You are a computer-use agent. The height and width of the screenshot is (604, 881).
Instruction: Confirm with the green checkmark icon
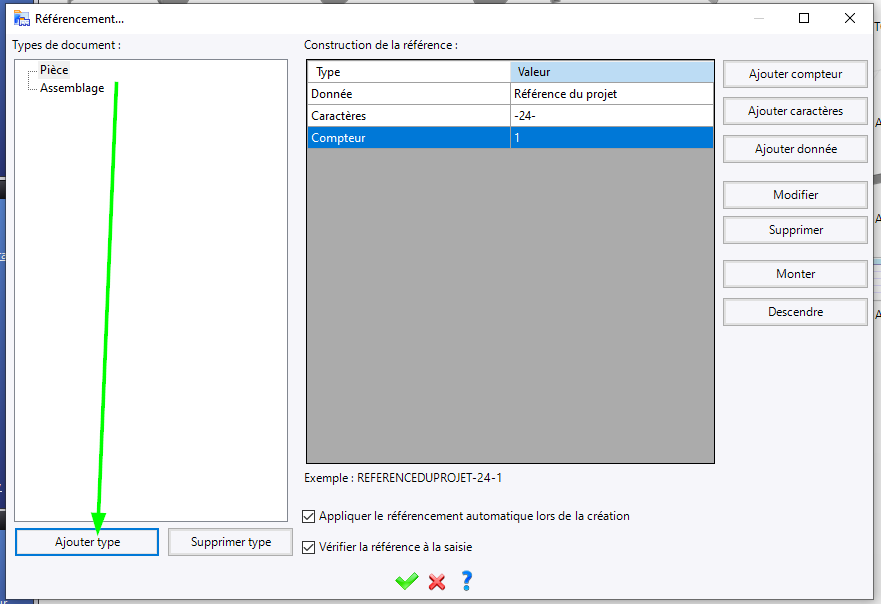point(406,581)
